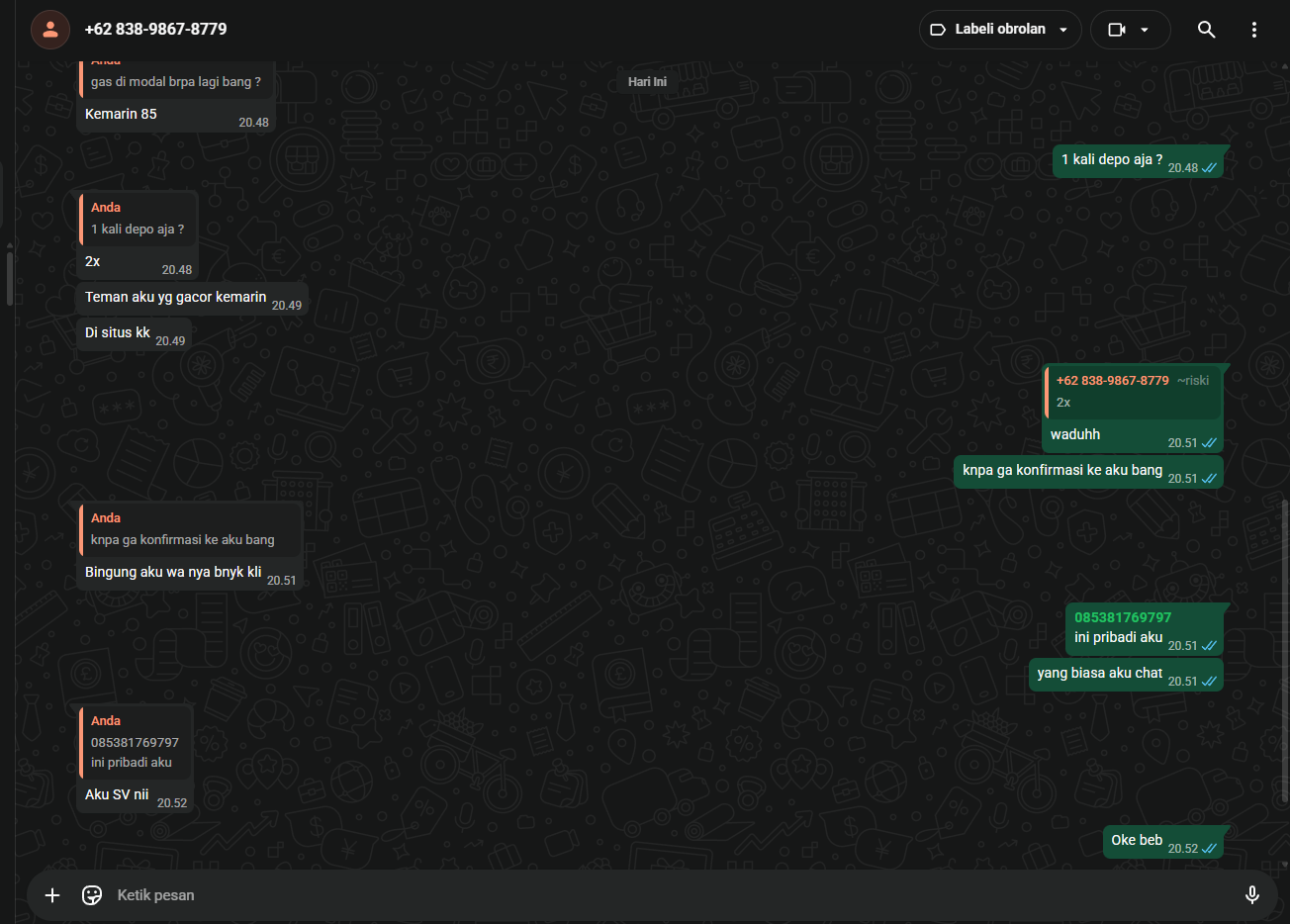Select message Teman aku yg gacor kemarin
Image resolution: width=1290 pixels, height=924 pixels.
175,297
